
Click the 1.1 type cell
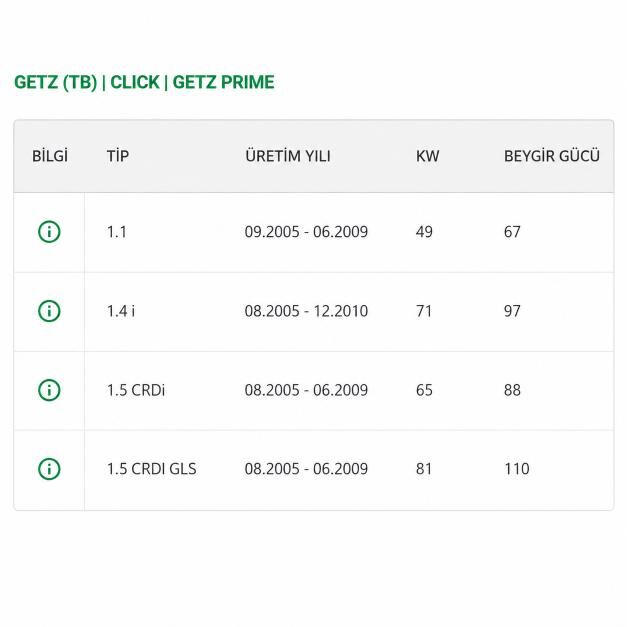click(117, 232)
